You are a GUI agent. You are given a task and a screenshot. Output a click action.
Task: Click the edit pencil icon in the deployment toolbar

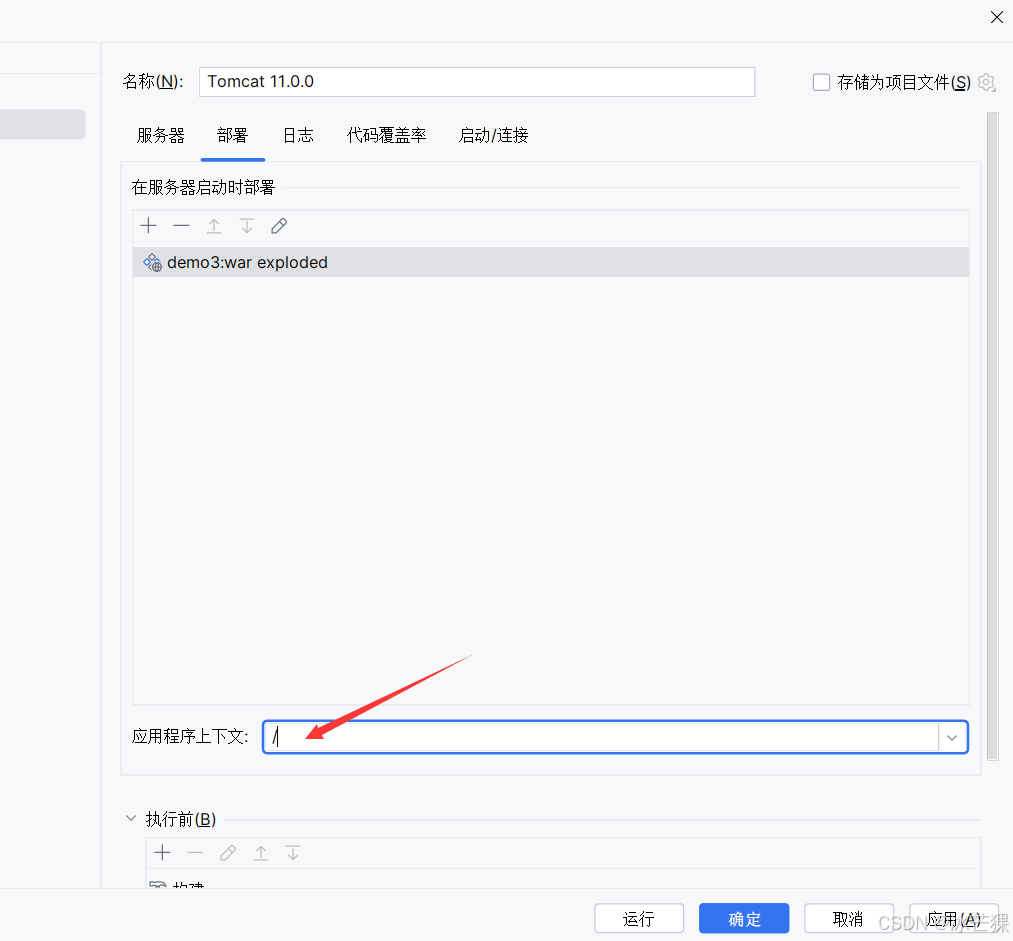278,226
